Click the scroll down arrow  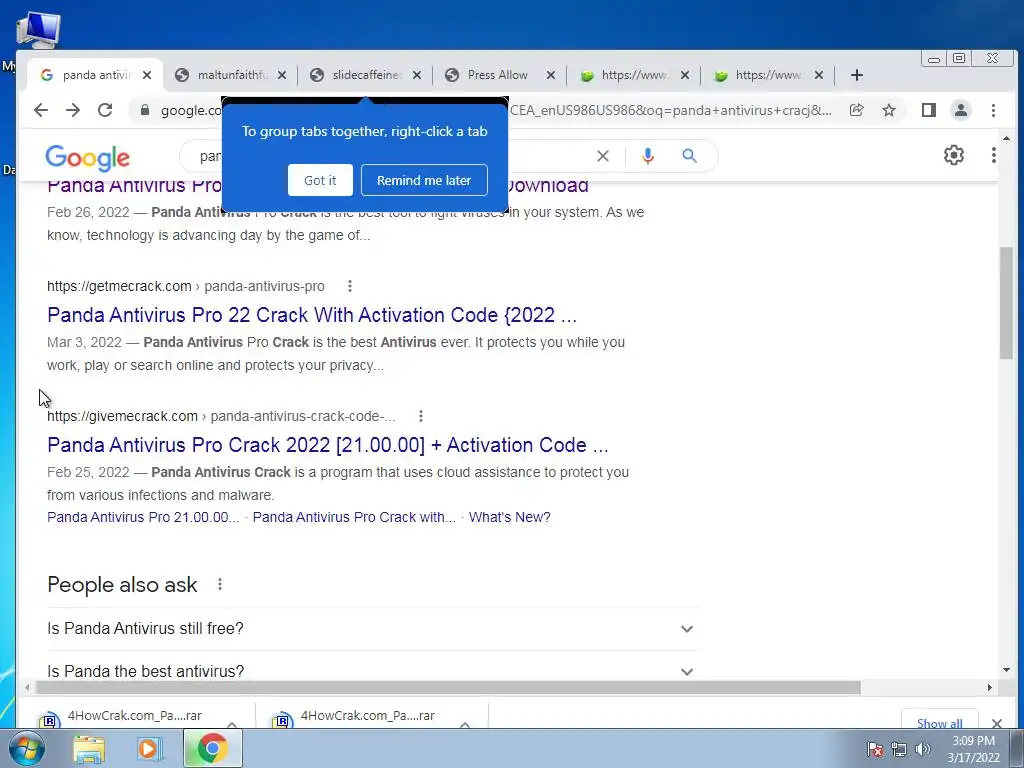[x=1006, y=669]
